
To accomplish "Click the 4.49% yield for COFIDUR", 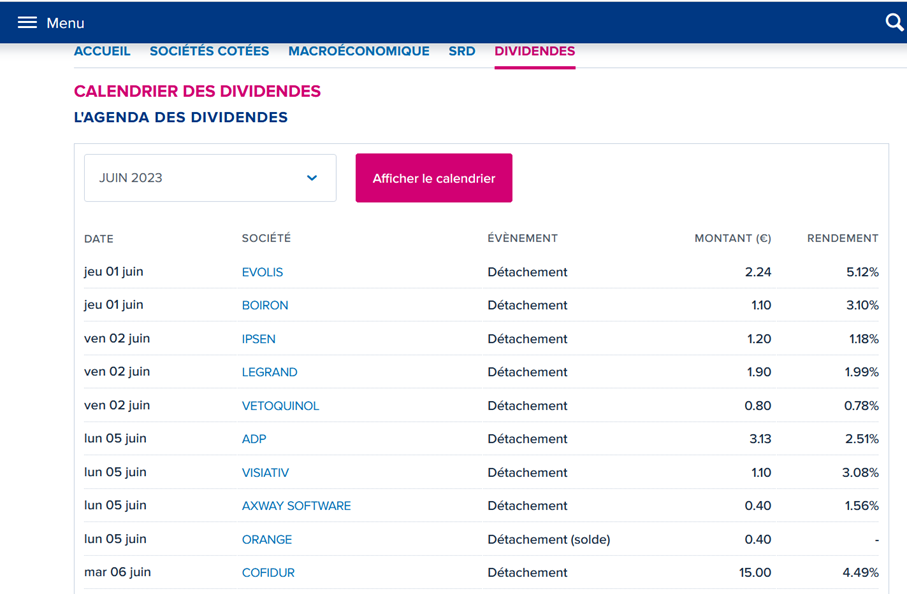I will point(861,573).
